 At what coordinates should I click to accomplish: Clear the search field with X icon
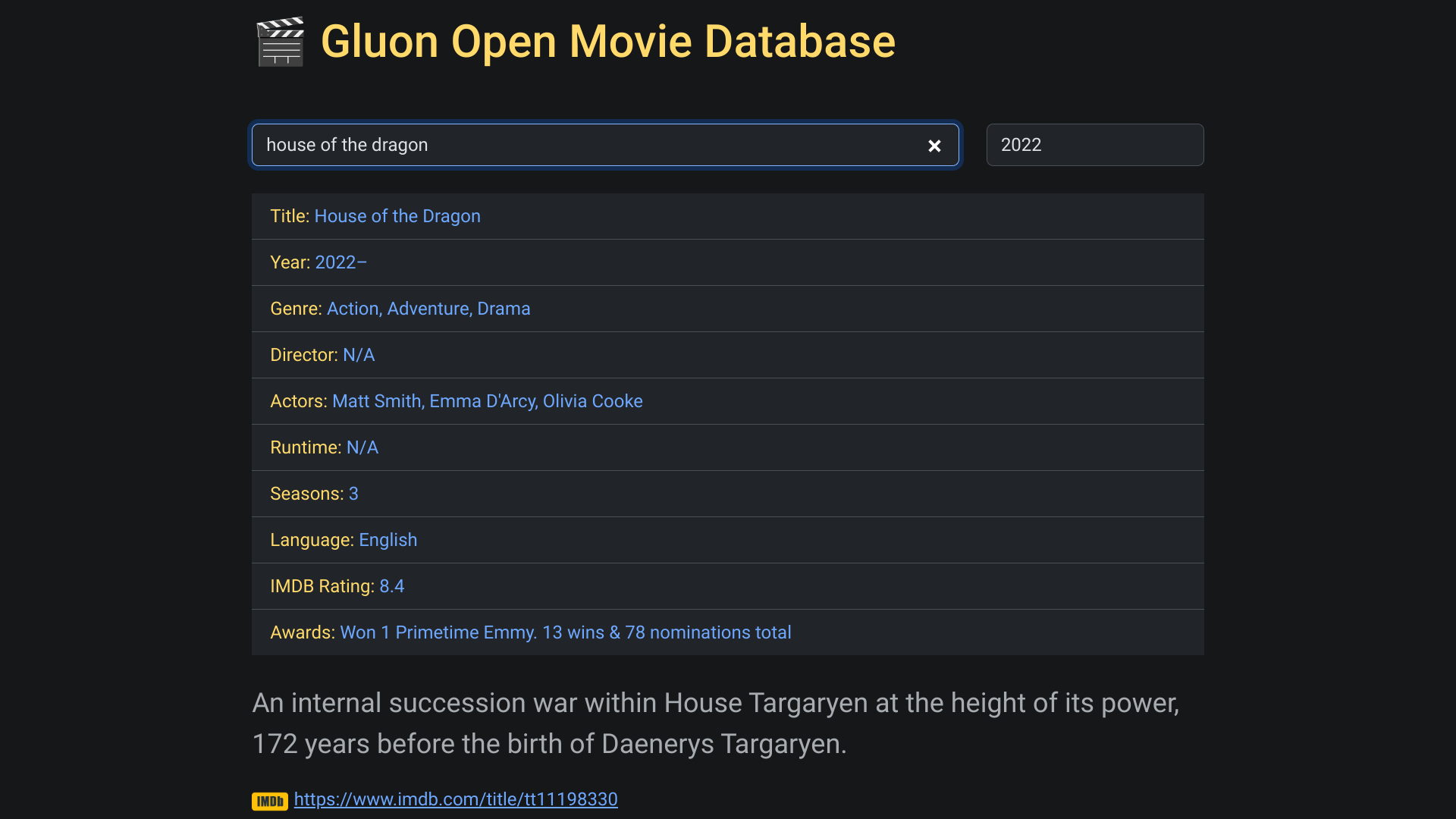(x=934, y=146)
